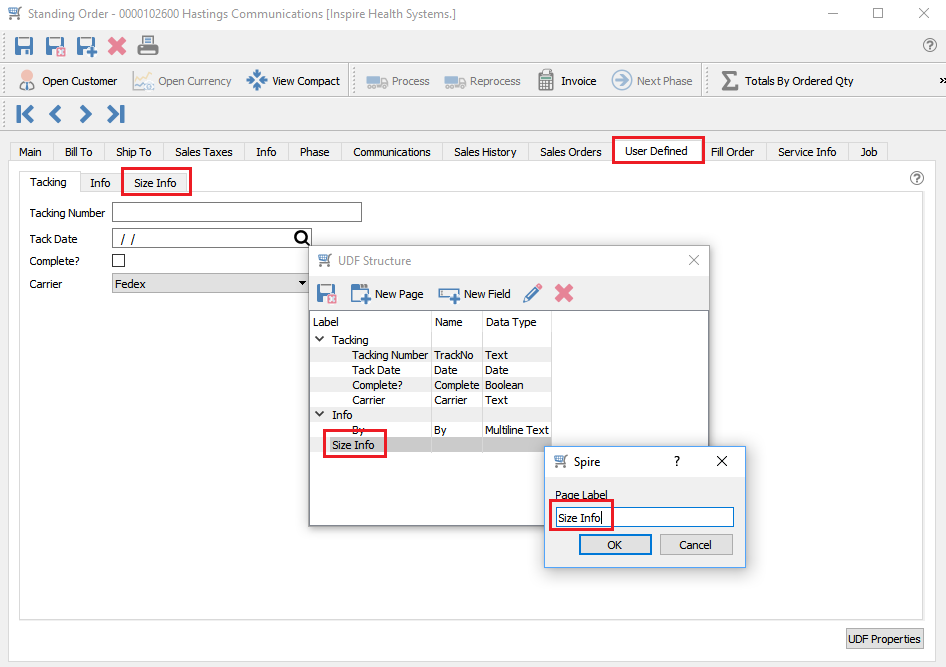
Task: Open the Phase tab
Action: tap(314, 152)
